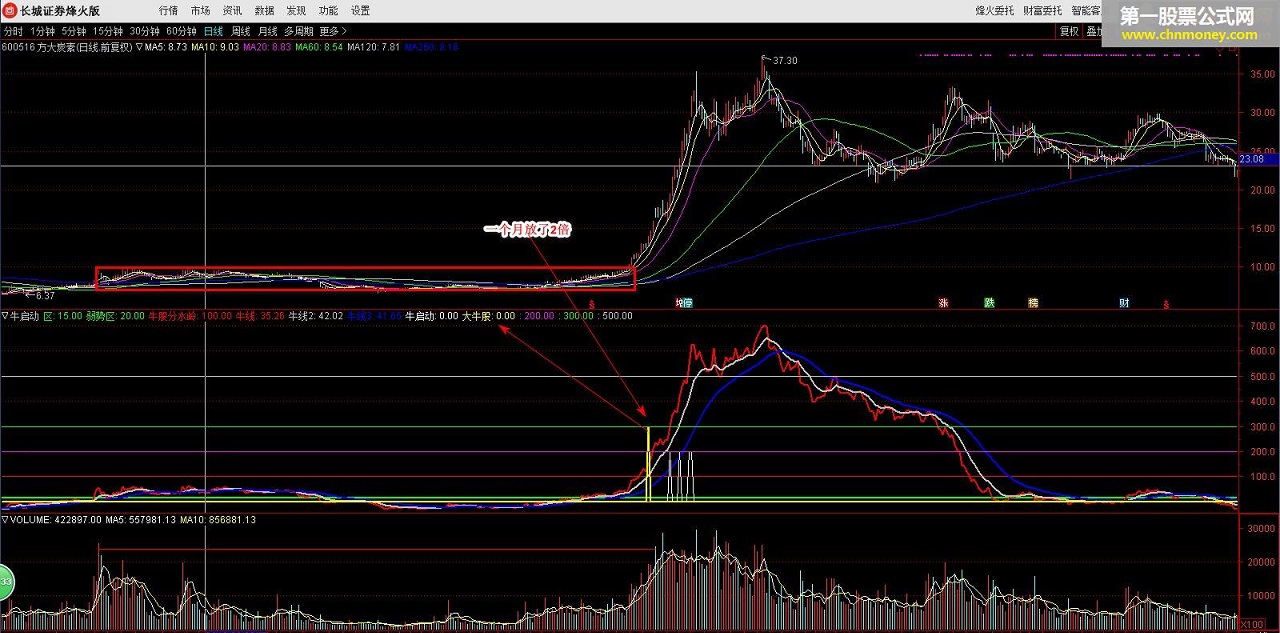Click the 智能客 service link
The image size is (1280, 633).
coord(1086,11)
